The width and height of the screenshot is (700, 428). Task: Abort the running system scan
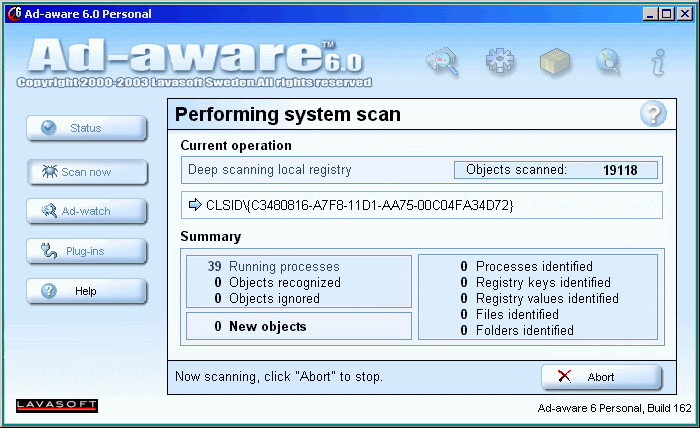(601, 377)
